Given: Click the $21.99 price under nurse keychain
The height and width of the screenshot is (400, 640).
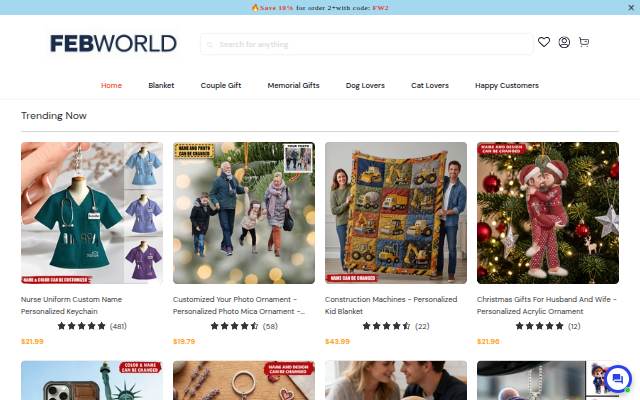Looking at the screenshot, I should point(32,341).
